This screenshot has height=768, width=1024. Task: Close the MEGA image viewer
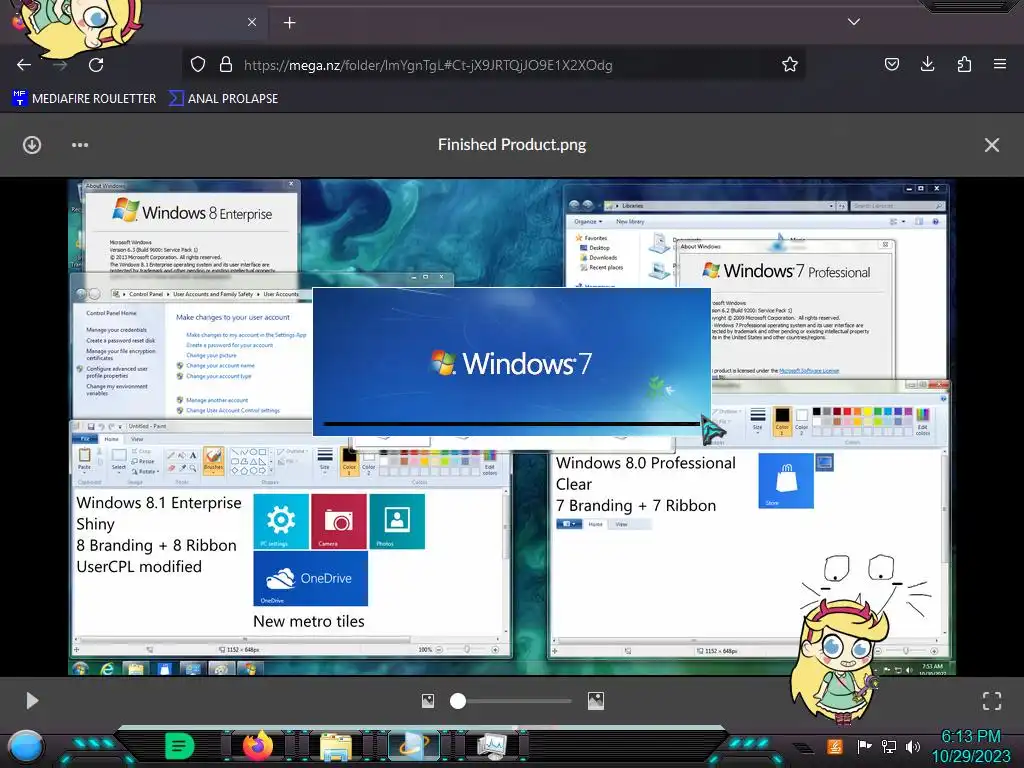click(x=992, y=145)
